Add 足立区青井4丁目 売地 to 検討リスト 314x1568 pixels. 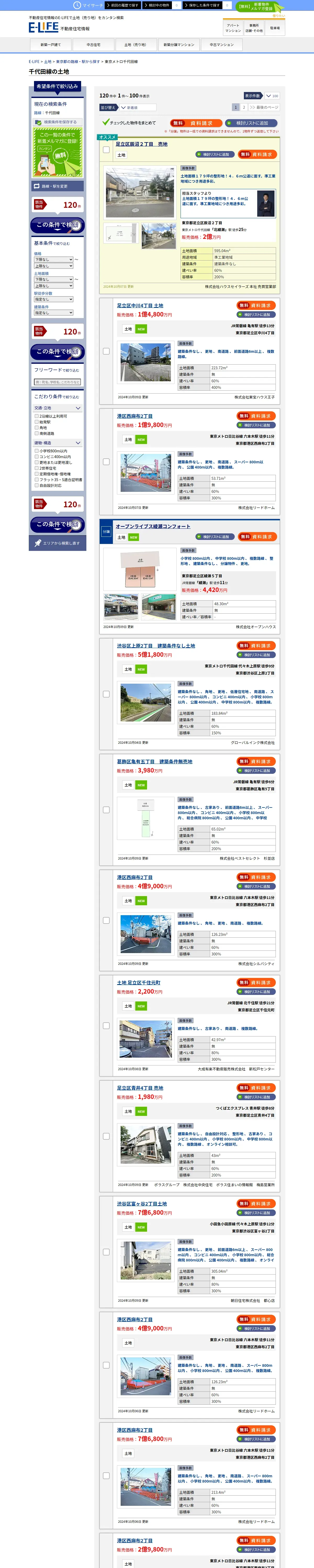tap(257, 1097)
